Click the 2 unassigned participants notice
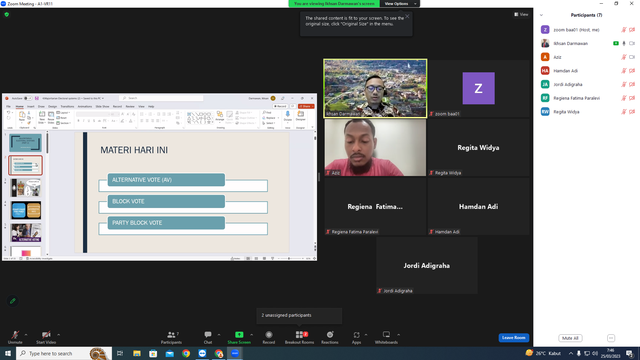 [299, 315]
